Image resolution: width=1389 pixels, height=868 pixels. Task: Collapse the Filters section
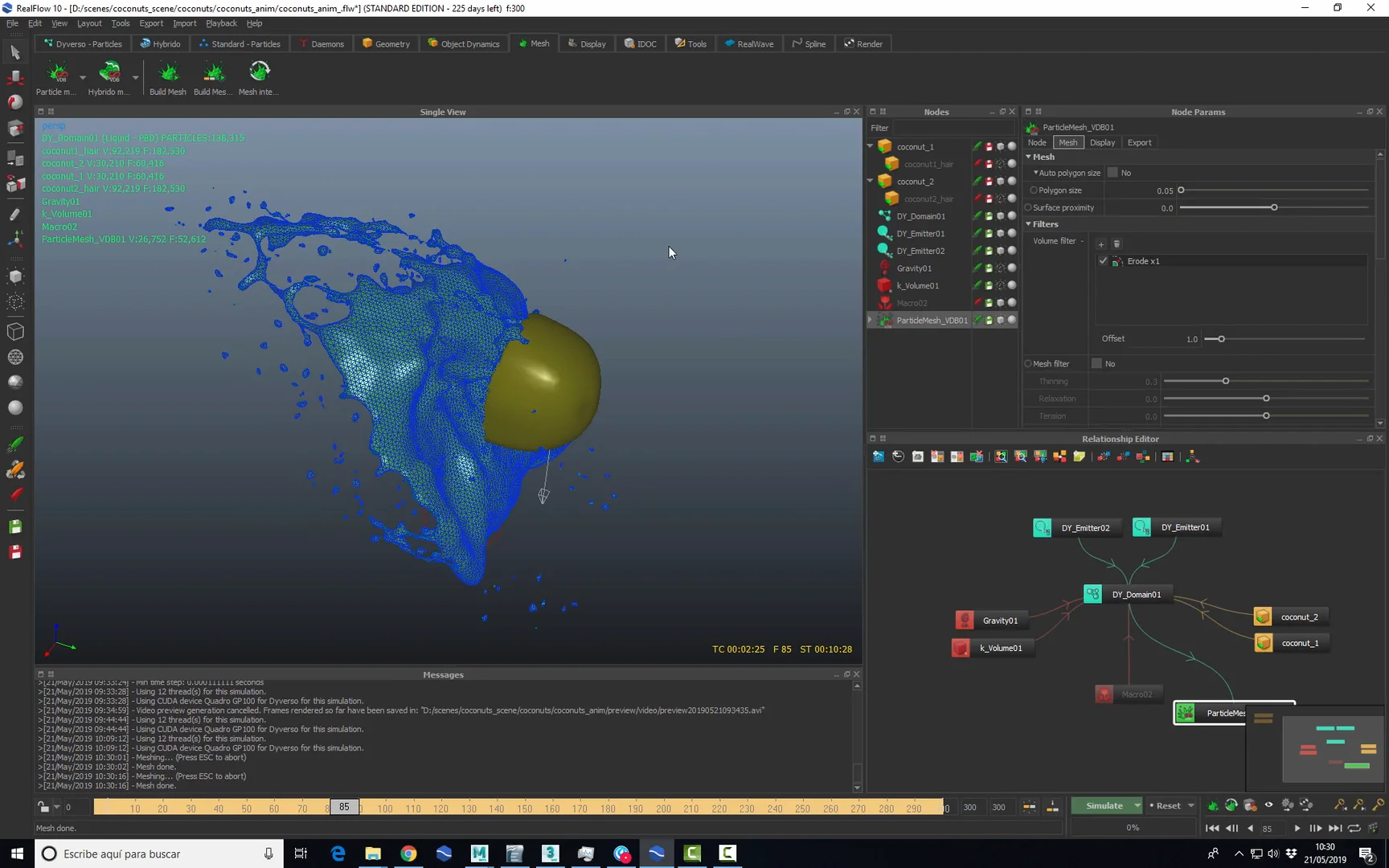click(x=1029, y=224)
